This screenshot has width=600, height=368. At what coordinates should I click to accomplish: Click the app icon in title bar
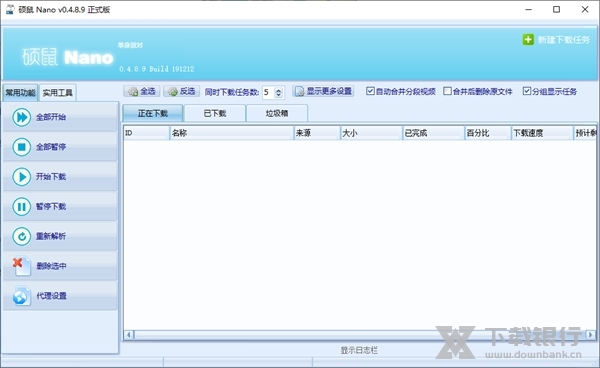tap(10, 10)
